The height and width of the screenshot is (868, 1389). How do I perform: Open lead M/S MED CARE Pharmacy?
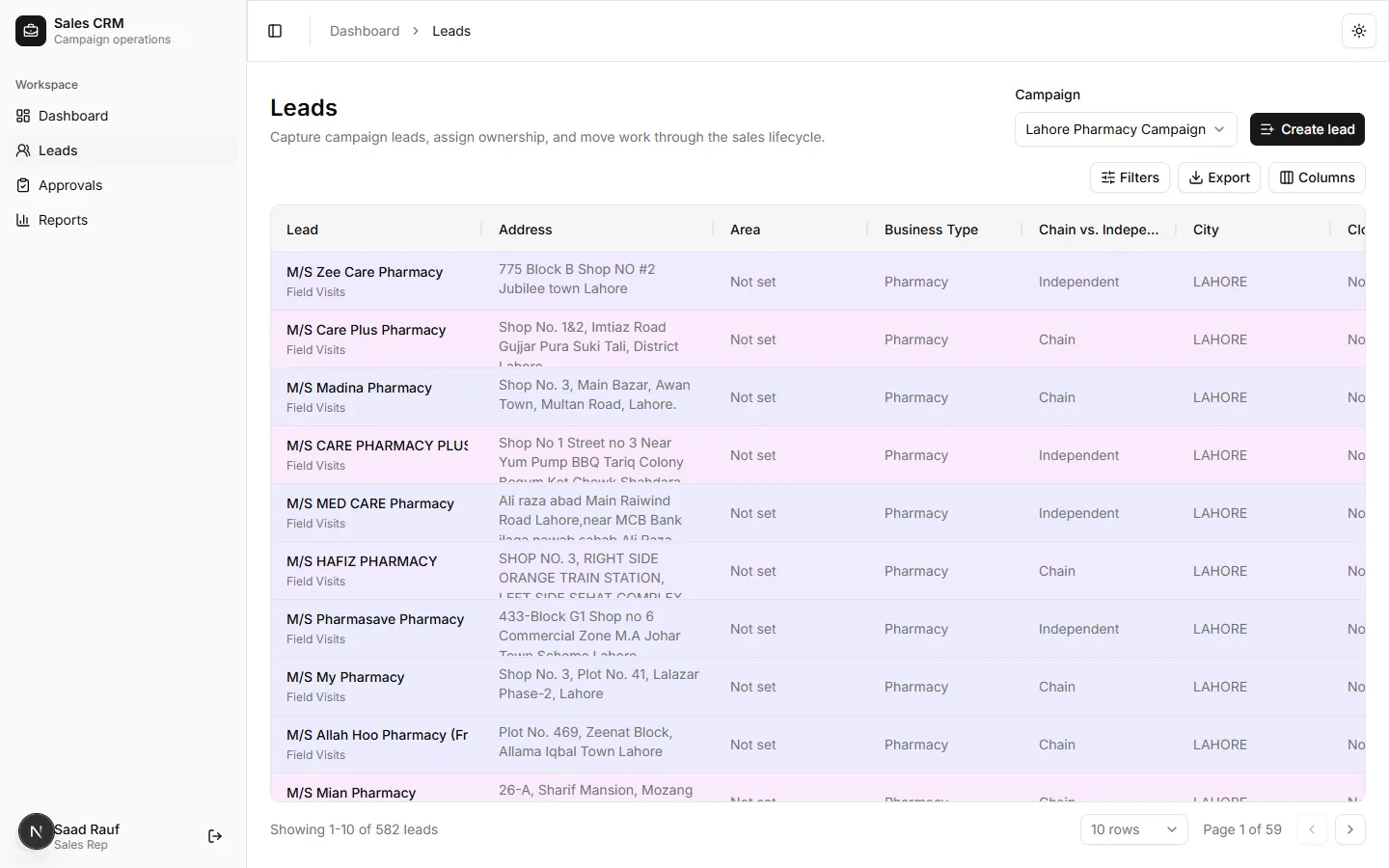coord(370,503)
